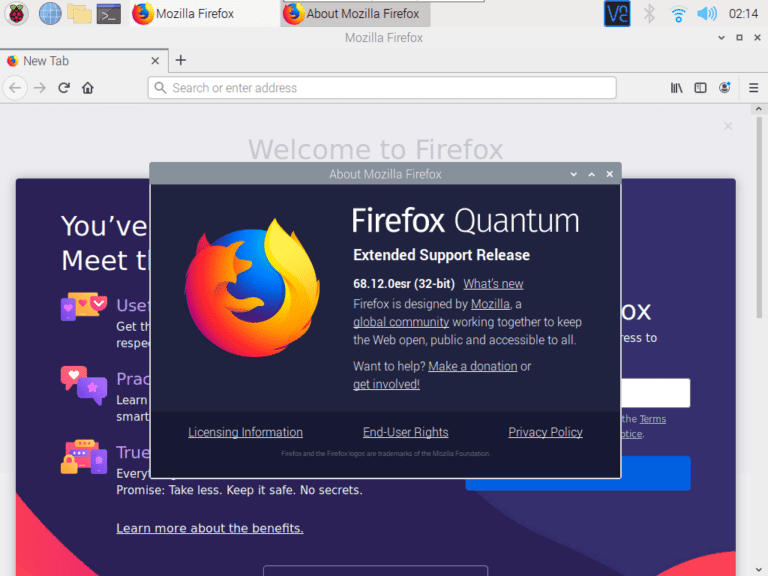Screen dimensions: 768x576
Task: Open the file manager folder icon
Action: click(x=79, y=13)
